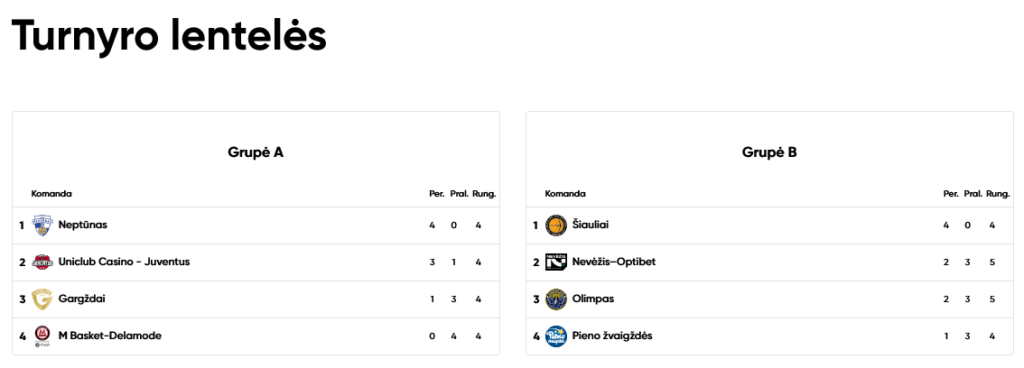Open the M Basket-Delamode team page
The width and height of the screenshot is (1024, 368).
point(110,336)
